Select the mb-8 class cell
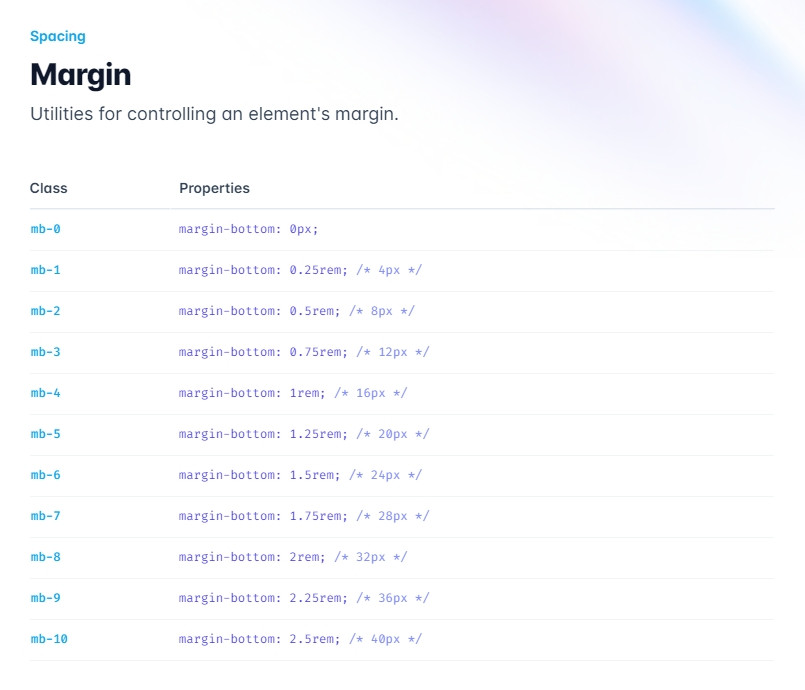The width and height of the screenshot is (805, 690). 45,557
